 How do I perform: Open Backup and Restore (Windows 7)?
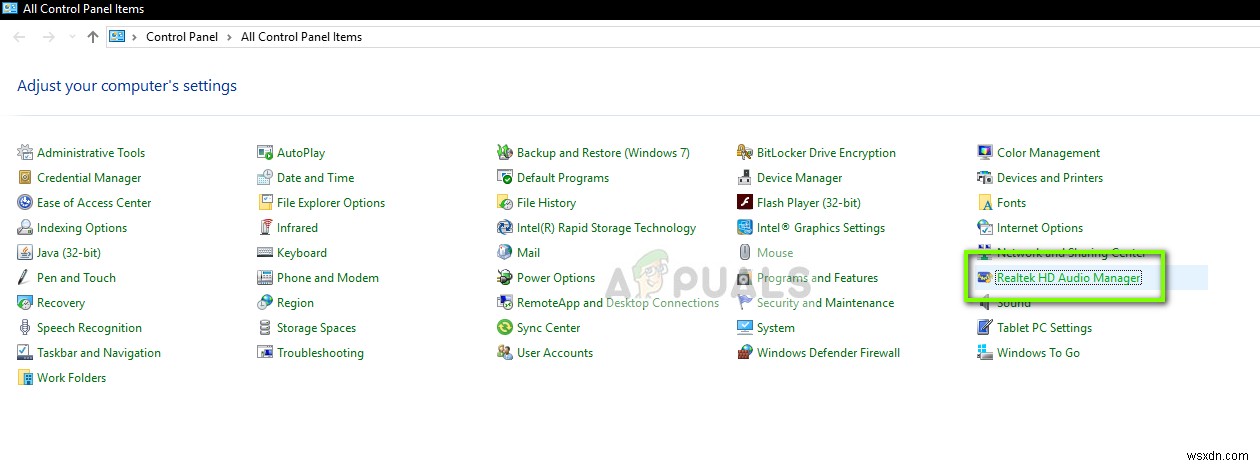tap(603, 153)
